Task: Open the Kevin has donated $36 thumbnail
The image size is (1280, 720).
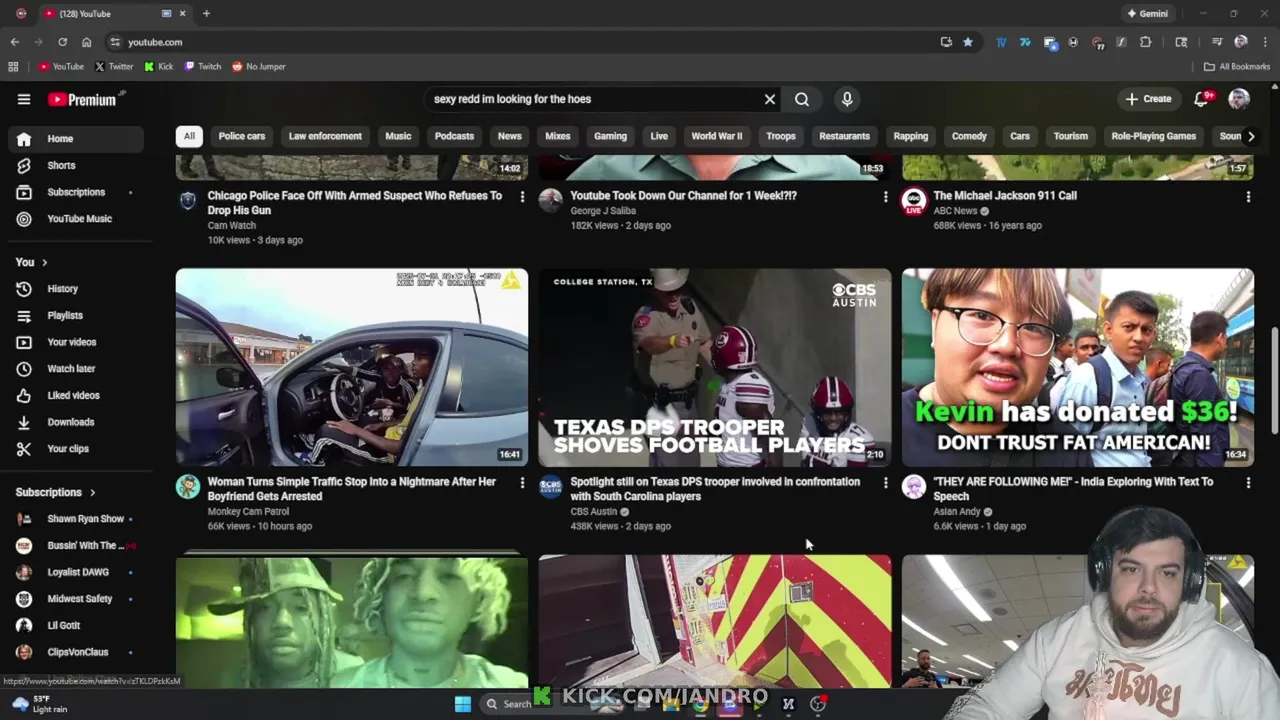Action: (x=1078, y=367)
